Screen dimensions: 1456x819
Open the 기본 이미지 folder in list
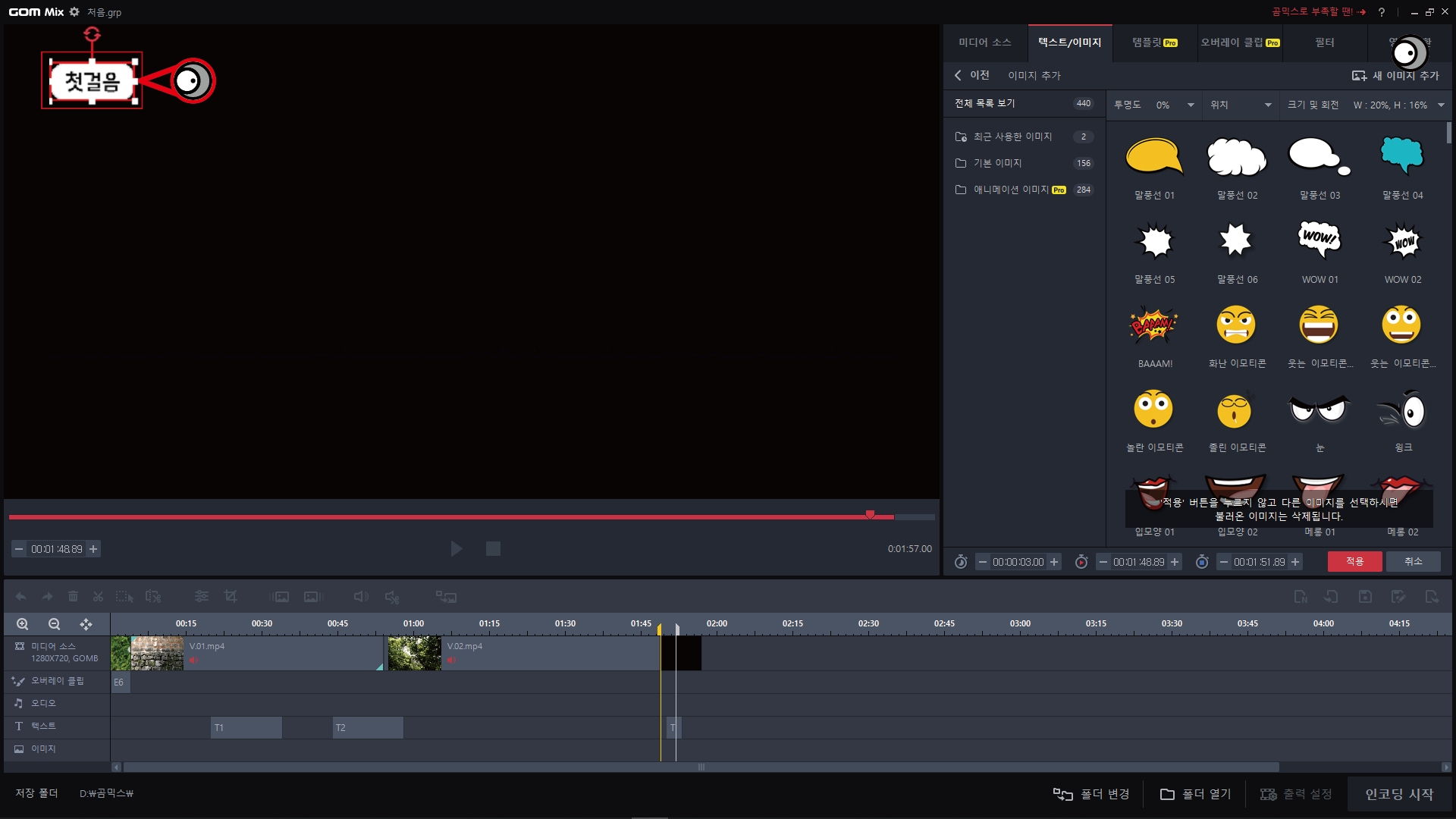point(997,163)
